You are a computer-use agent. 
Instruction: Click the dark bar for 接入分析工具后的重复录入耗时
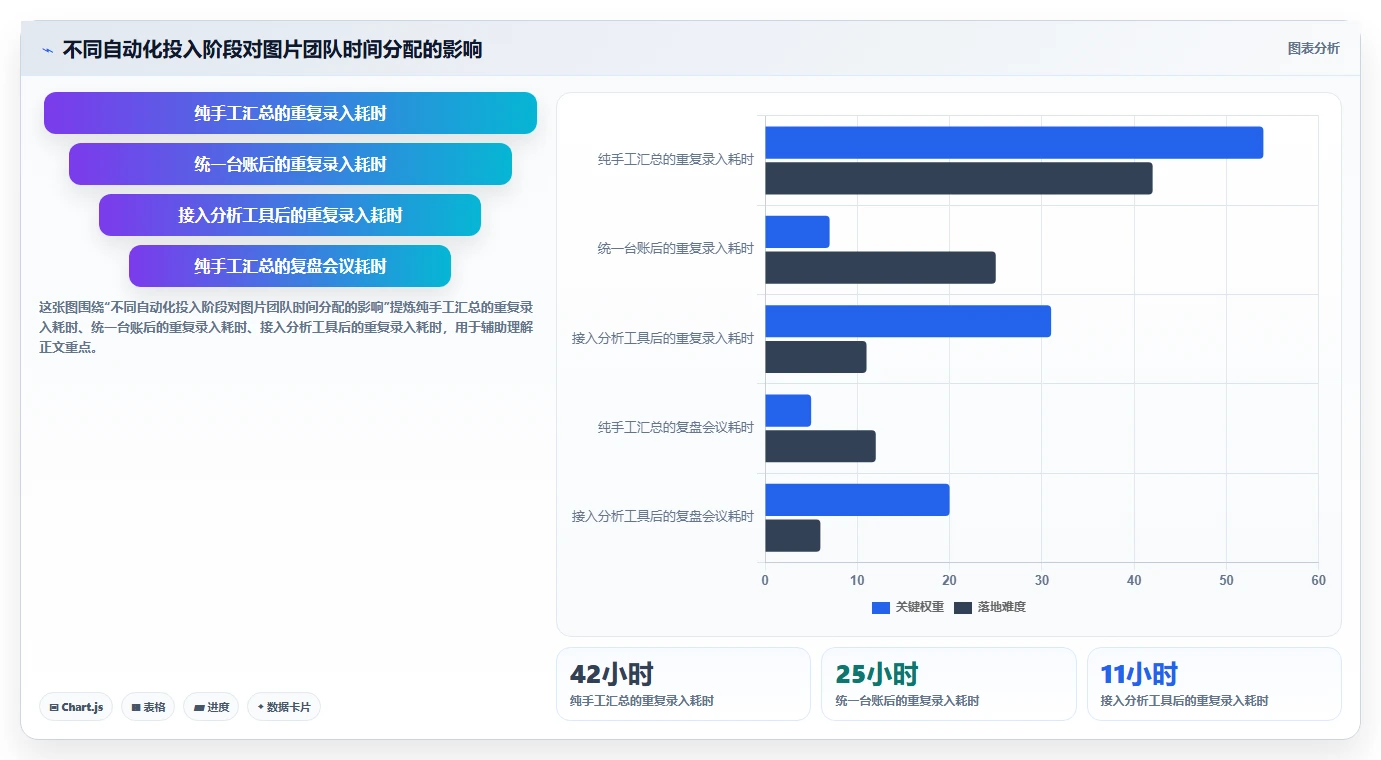tap(816, 357)
